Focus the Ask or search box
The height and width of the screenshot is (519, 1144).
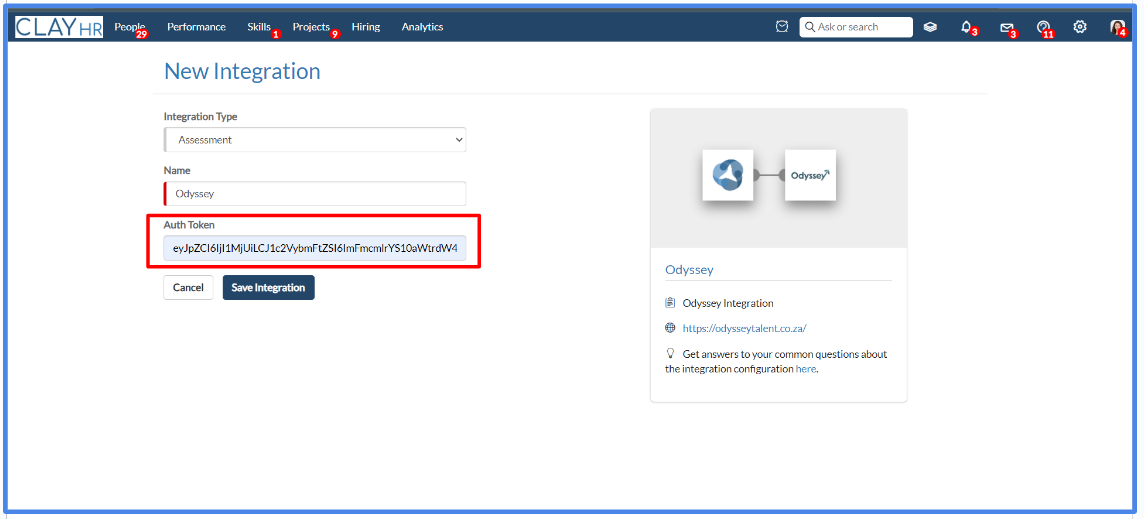pos(856,27)
